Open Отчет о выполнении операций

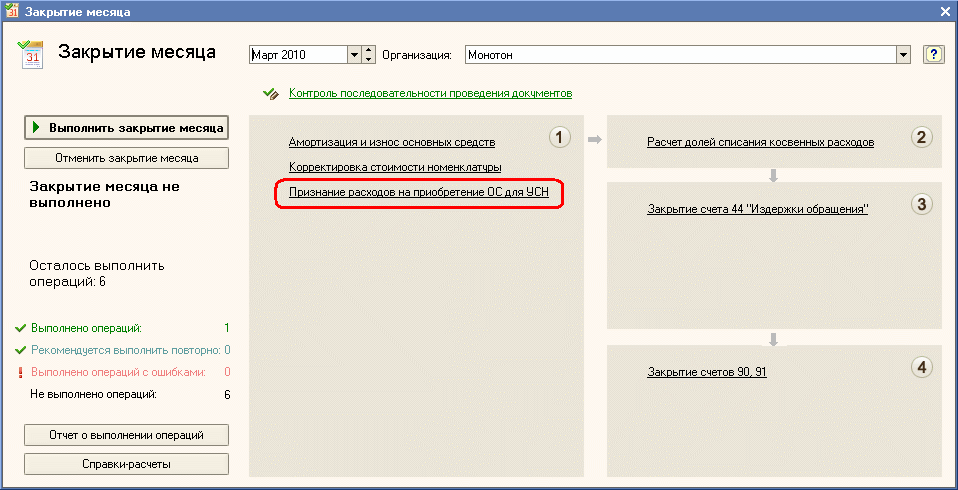tap(126, 436)
